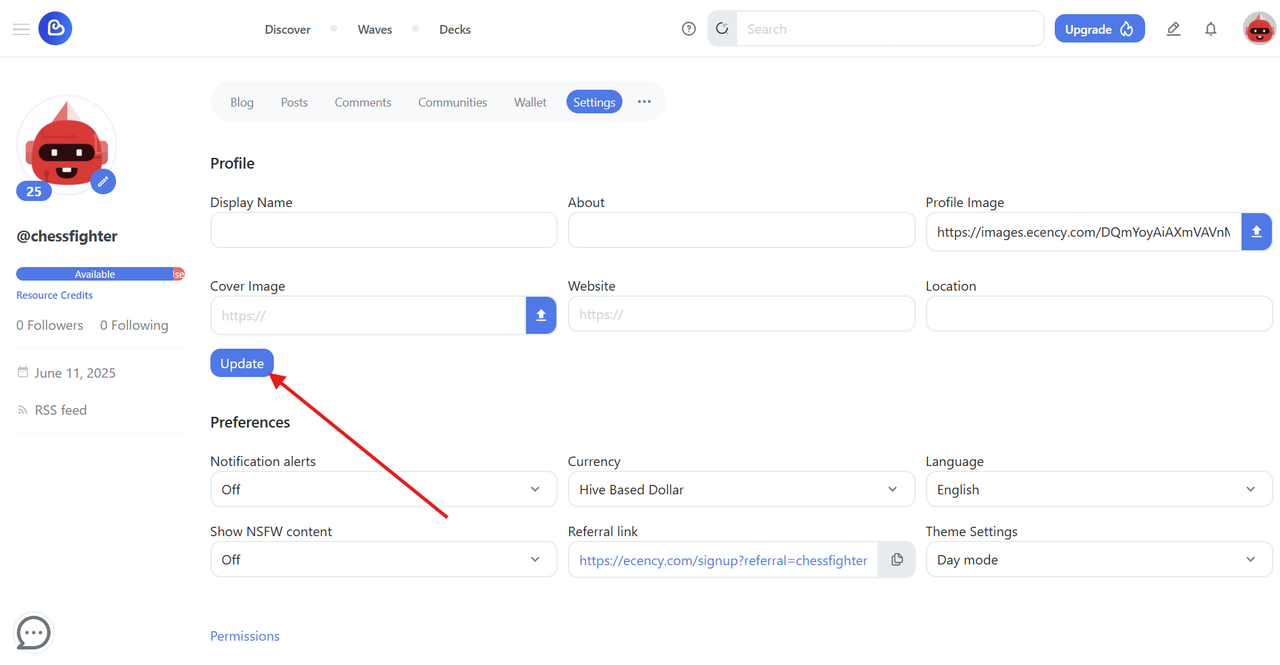This screenshot has width=1280, height=665.
Task: Click the Upgrade button
Action: [x=1099, y=29]
